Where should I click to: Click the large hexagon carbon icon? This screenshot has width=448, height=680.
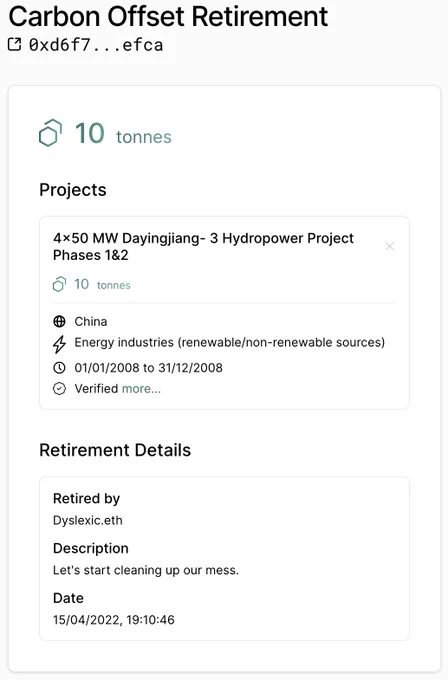[x=51, y=133]
